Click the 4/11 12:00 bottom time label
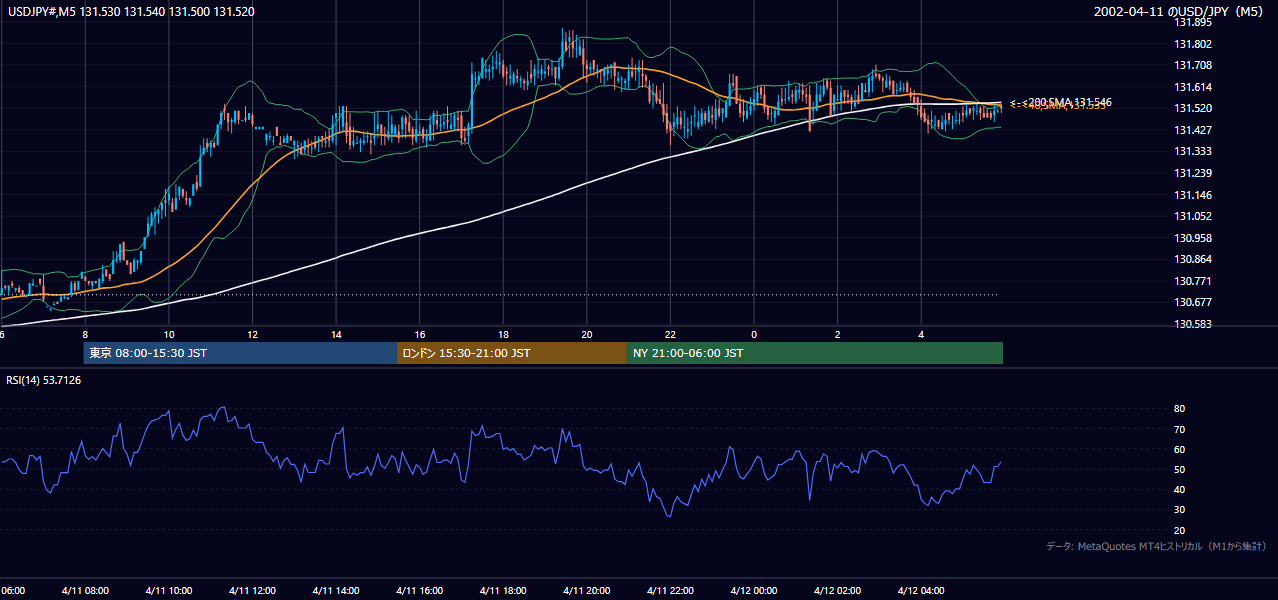 coord(252,591)
